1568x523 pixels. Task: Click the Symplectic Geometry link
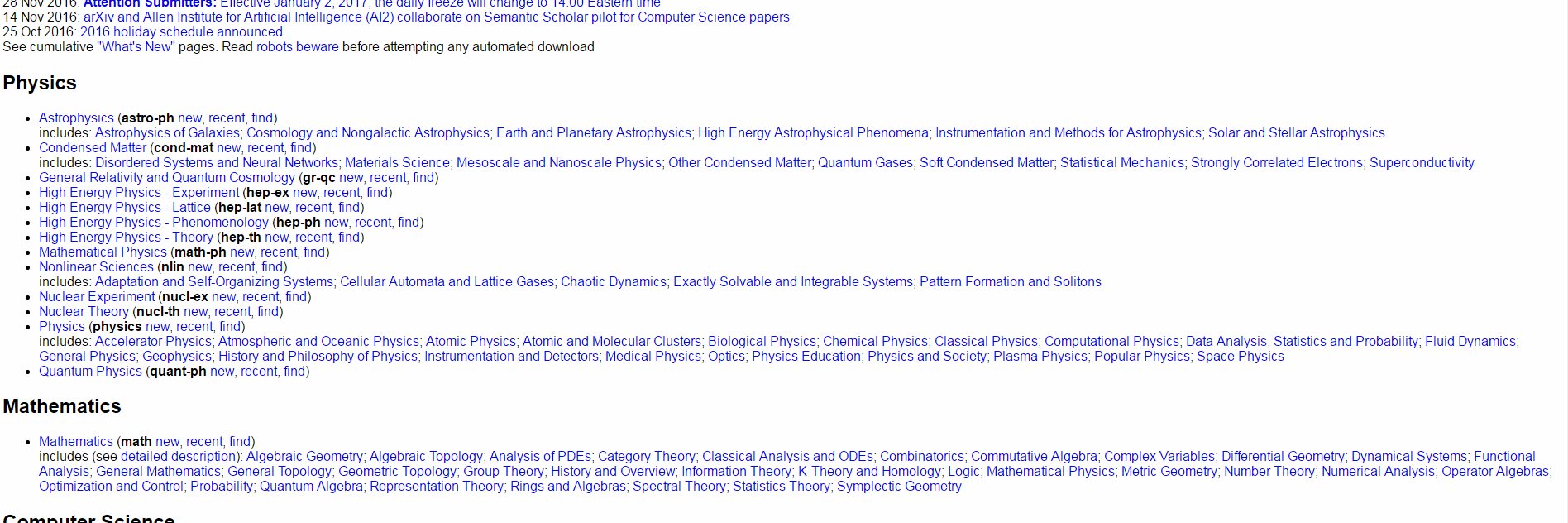[x=899, y=487]
